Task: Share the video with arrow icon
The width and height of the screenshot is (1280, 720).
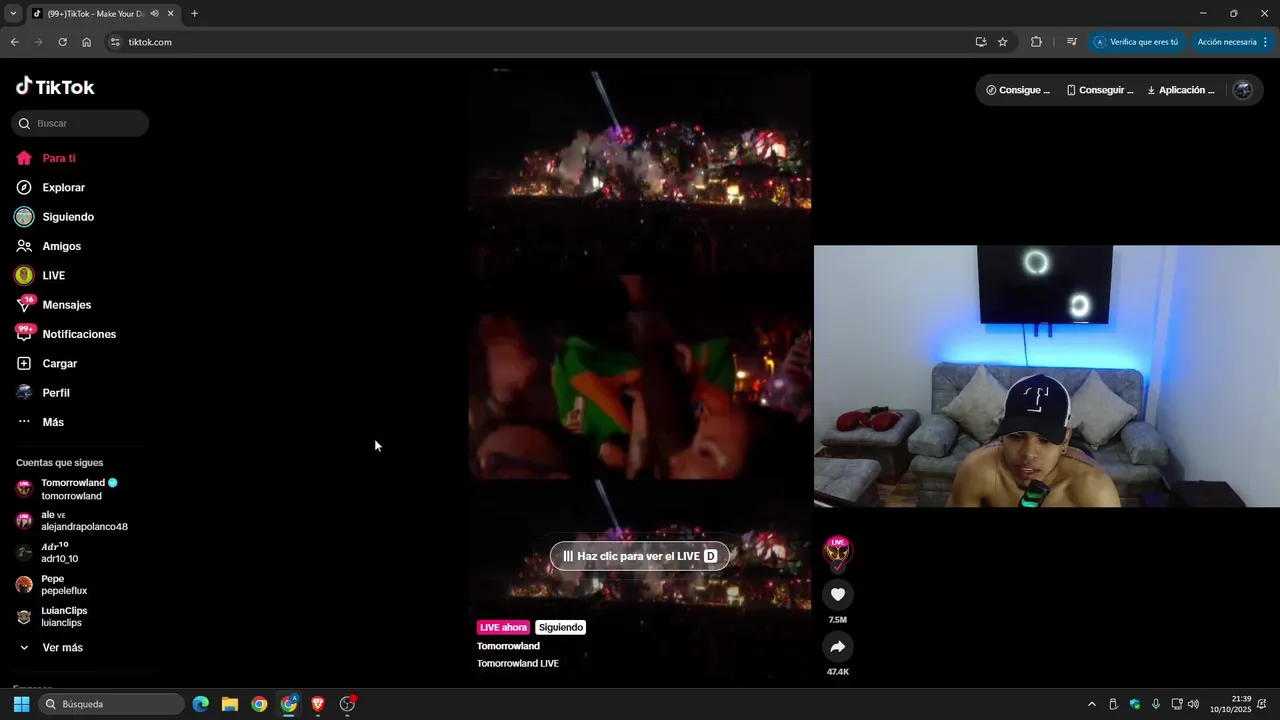Action: tap(838, 647)
